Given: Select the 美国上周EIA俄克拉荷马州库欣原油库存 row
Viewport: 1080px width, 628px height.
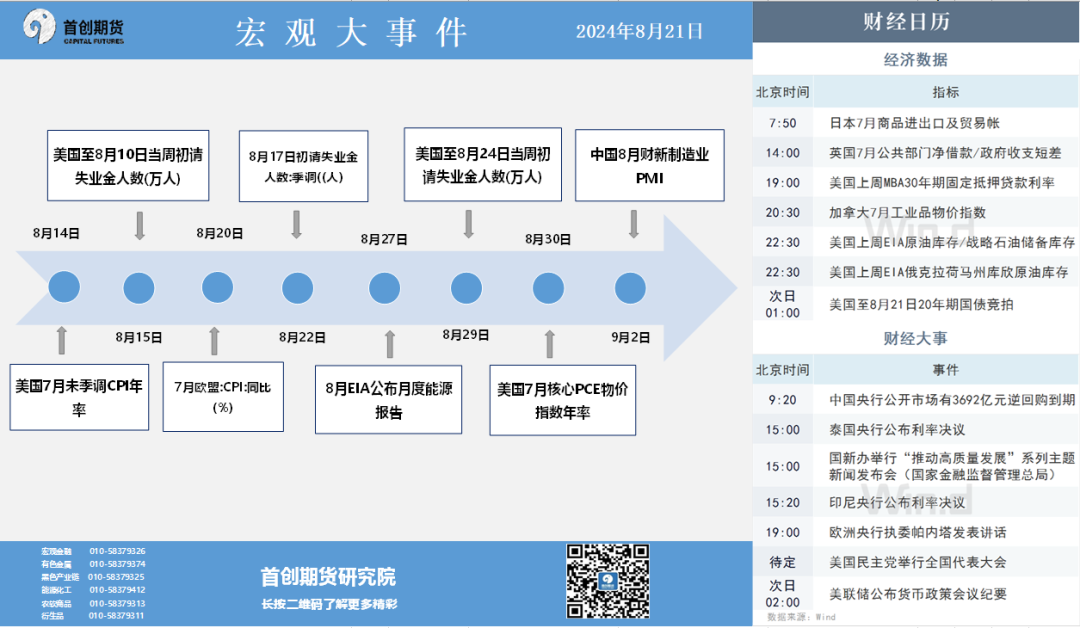Looking at the screenshot, I should click(x=915, y=272).
